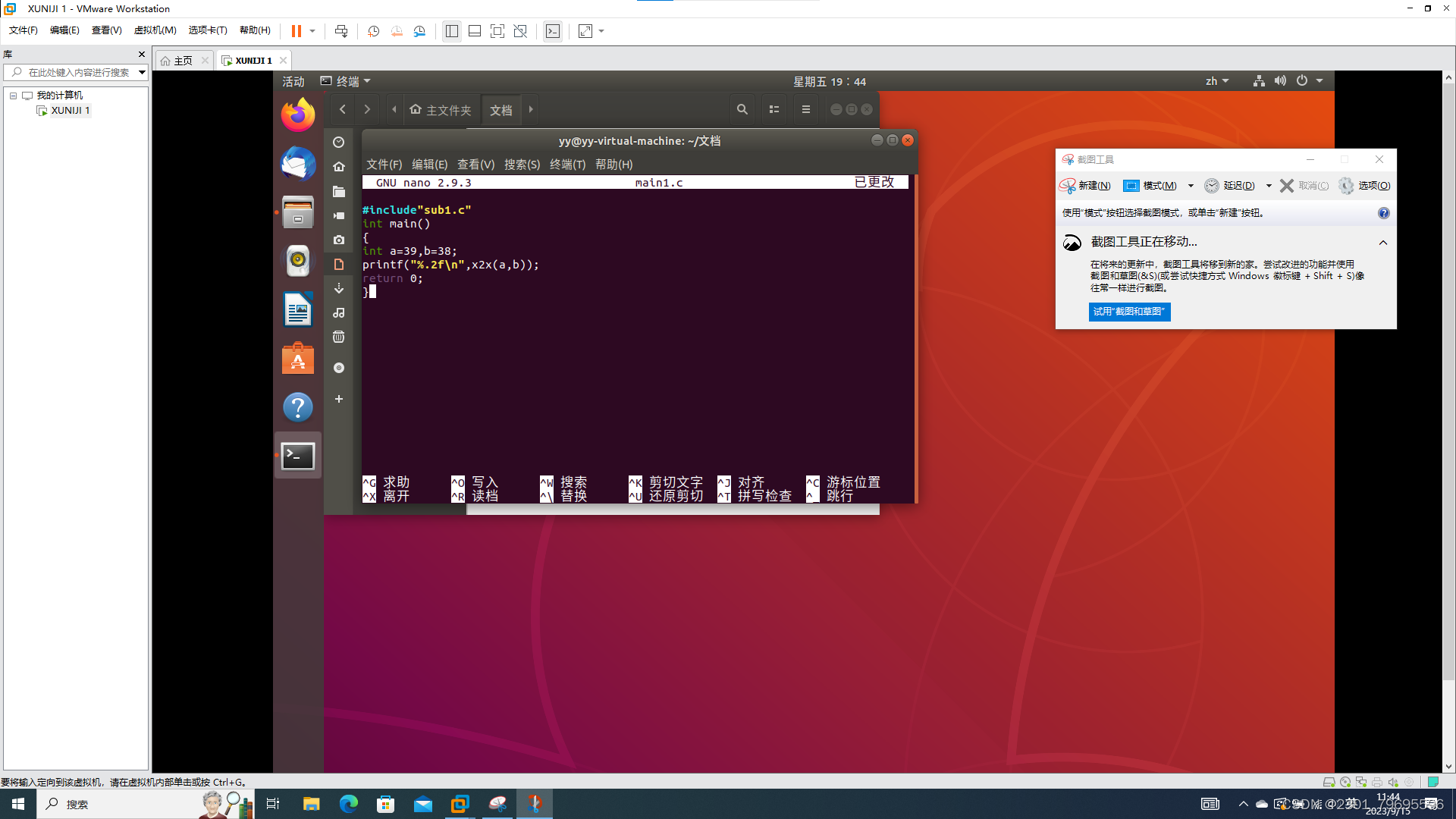Pause the virtual machine with the orange icon
Viewport: 1456px width, 819px height.
297,31
